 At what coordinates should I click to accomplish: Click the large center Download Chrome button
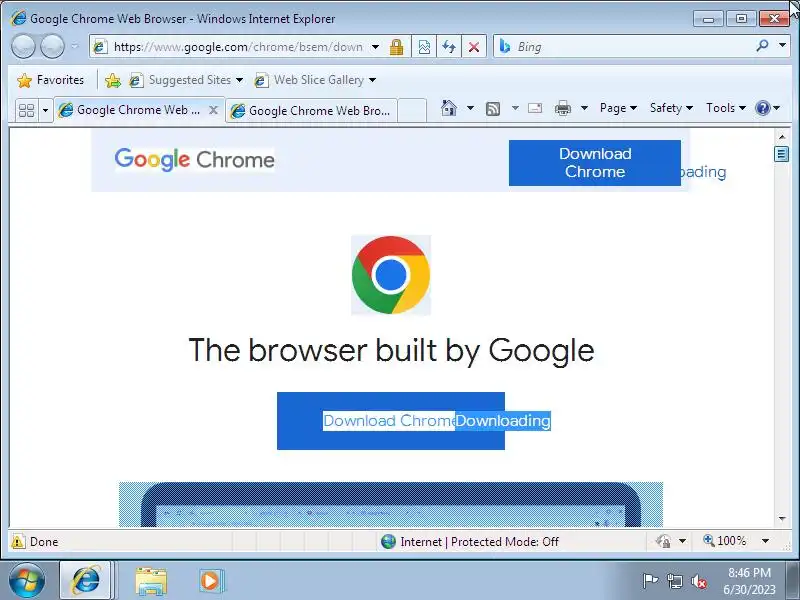(391, 421)
